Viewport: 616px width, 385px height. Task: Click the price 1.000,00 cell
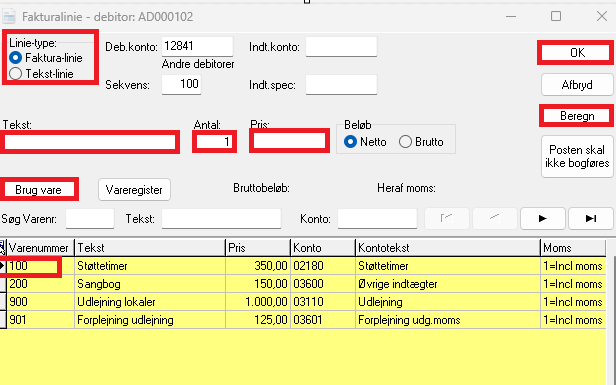[258, 302]
